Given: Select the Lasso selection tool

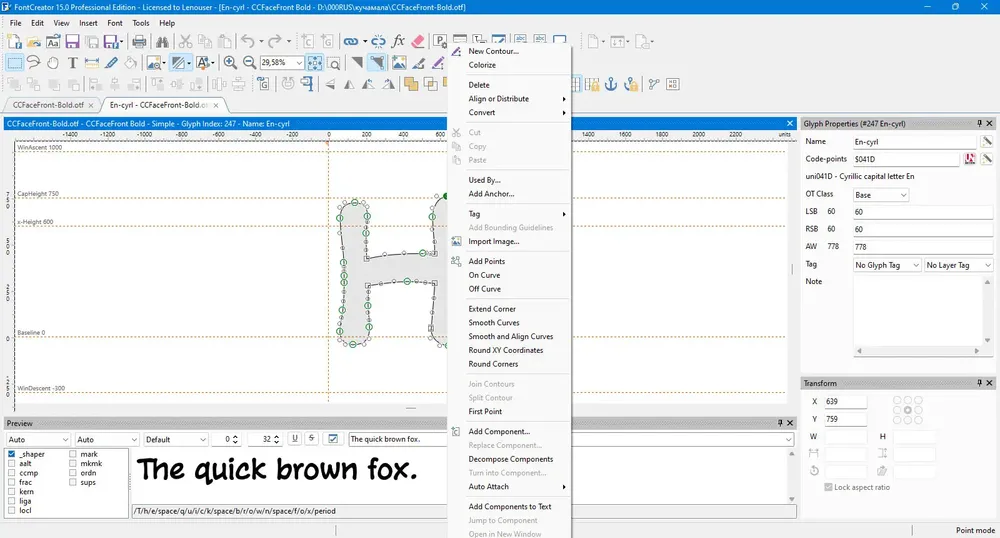Looking at the screenshot, I should 34,62.
